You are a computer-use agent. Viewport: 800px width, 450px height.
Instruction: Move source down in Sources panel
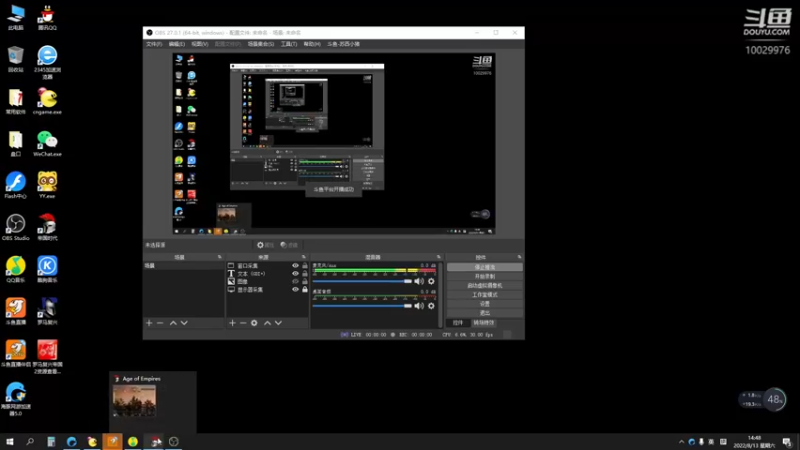tap(278, 323)
